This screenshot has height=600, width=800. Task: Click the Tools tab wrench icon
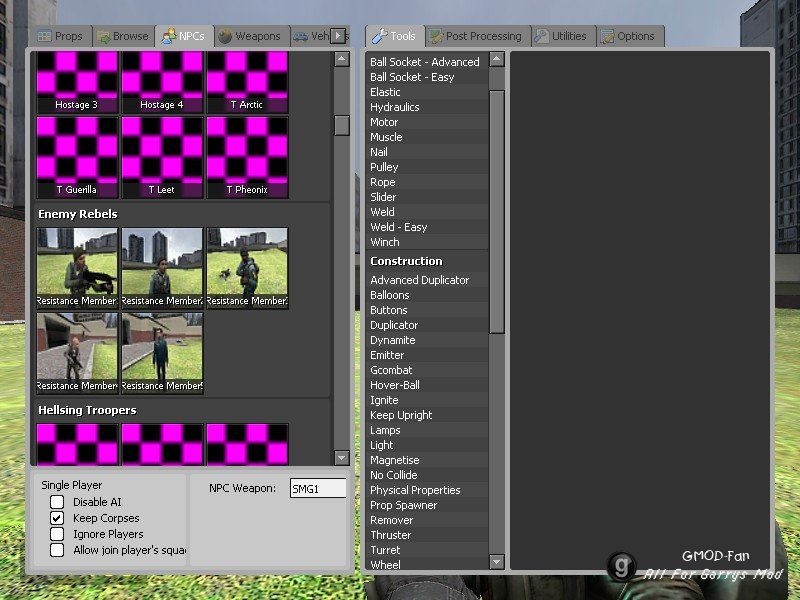(x=379, y=36)
